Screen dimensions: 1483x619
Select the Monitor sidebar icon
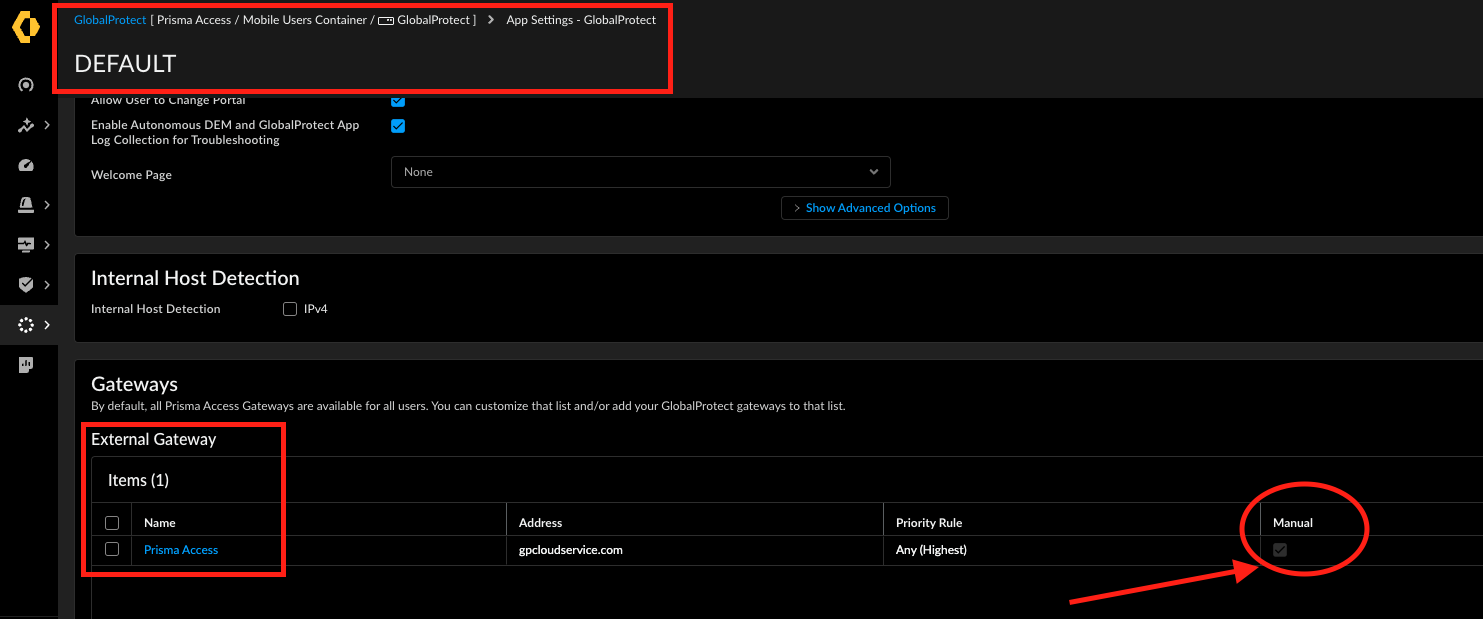(x=25, y=244)
